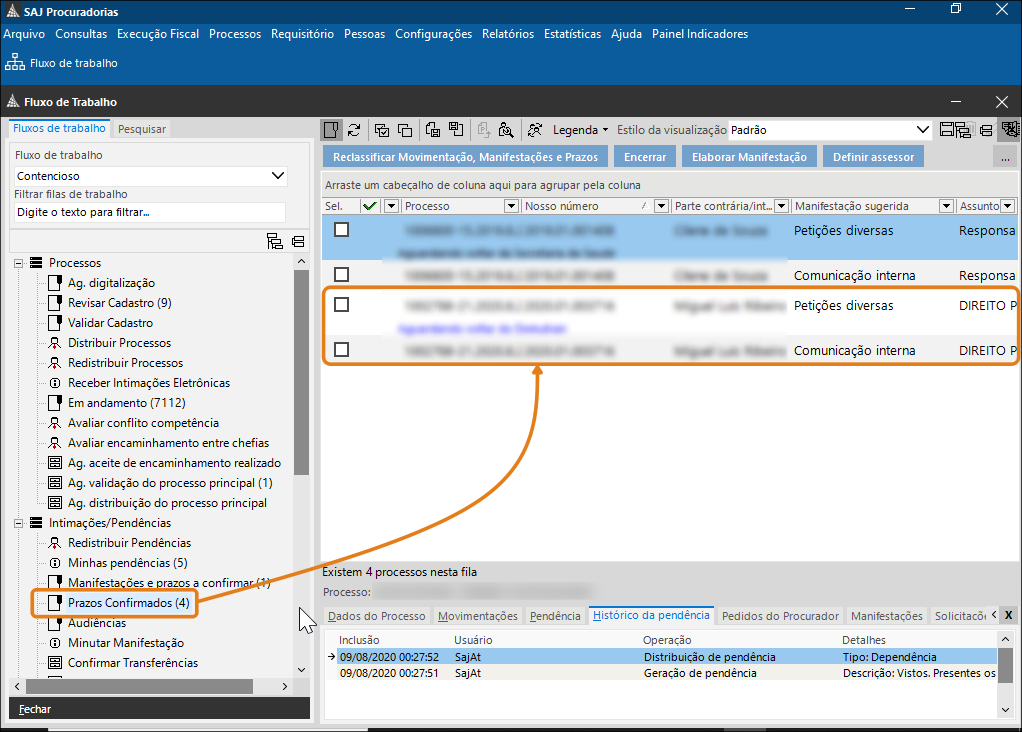This screenshot has width=1022, height=732.
Task: Click the refresh icon in the toolbar
Action: point(354,130)
